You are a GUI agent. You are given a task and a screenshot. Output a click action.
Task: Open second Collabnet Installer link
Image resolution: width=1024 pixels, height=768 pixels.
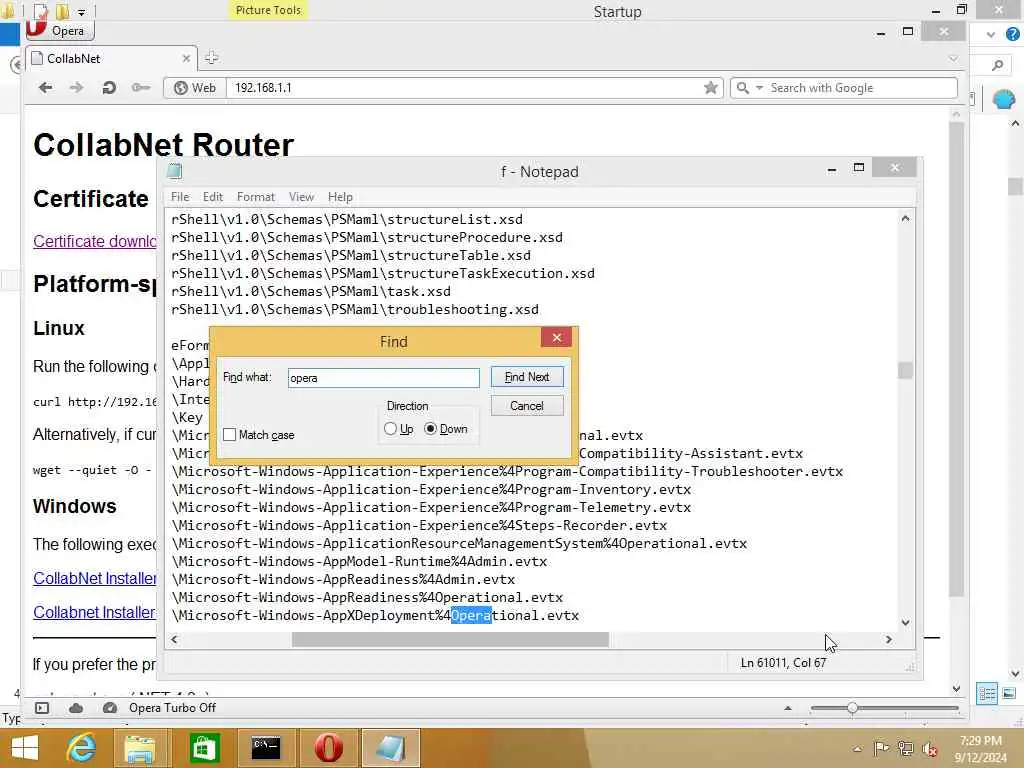(x=95, y=613)
